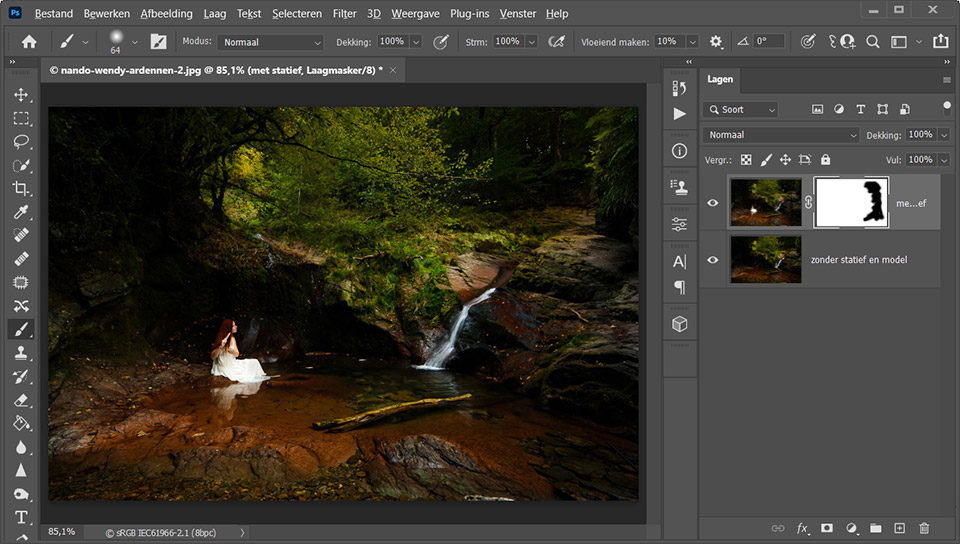The height and width of the screenshot is (544, 960).
Task: Open the Adjustments sliders panel icon
Action: [680, 225]
